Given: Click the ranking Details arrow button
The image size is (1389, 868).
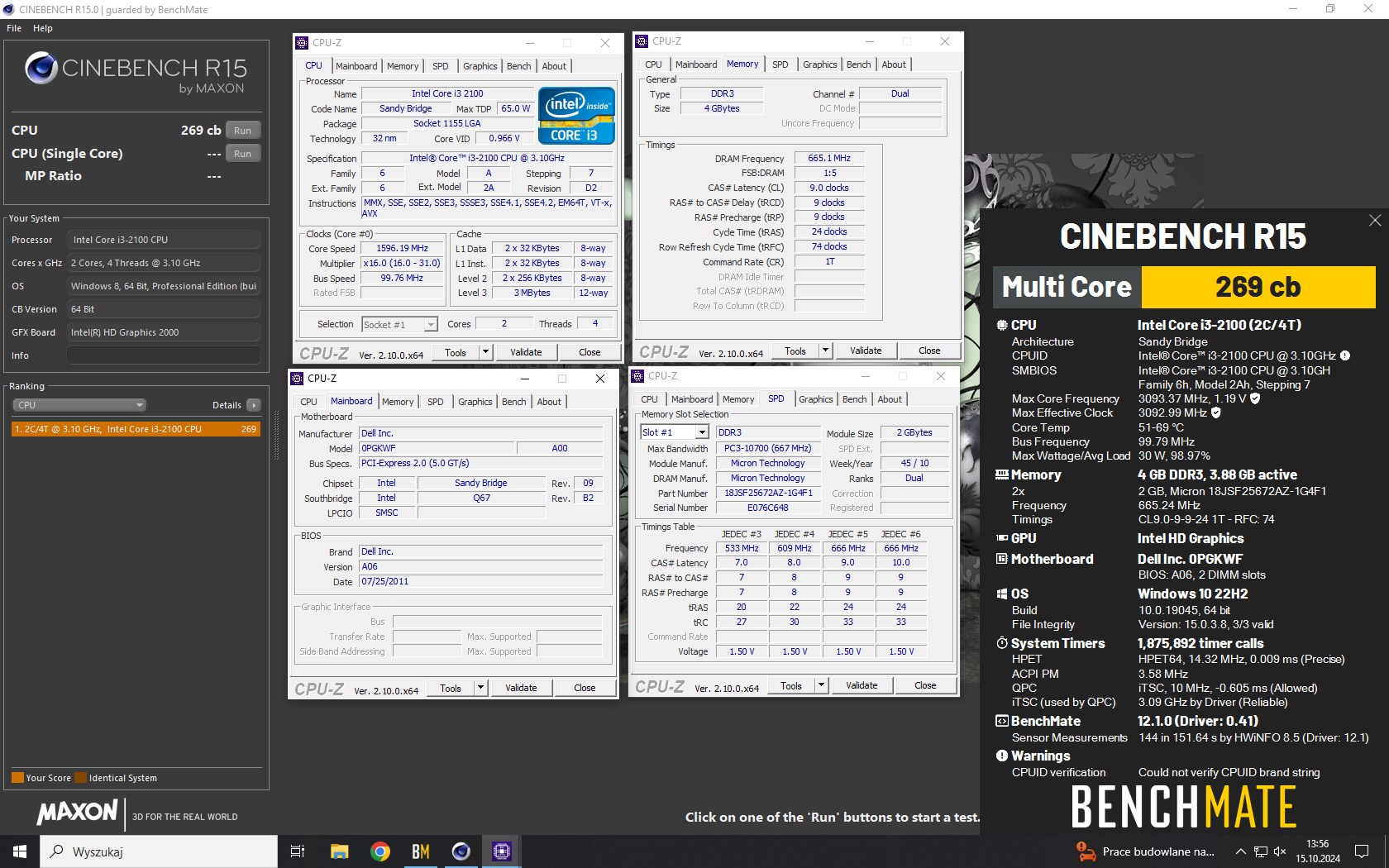Looking at the screenshot, I should 254,405.
